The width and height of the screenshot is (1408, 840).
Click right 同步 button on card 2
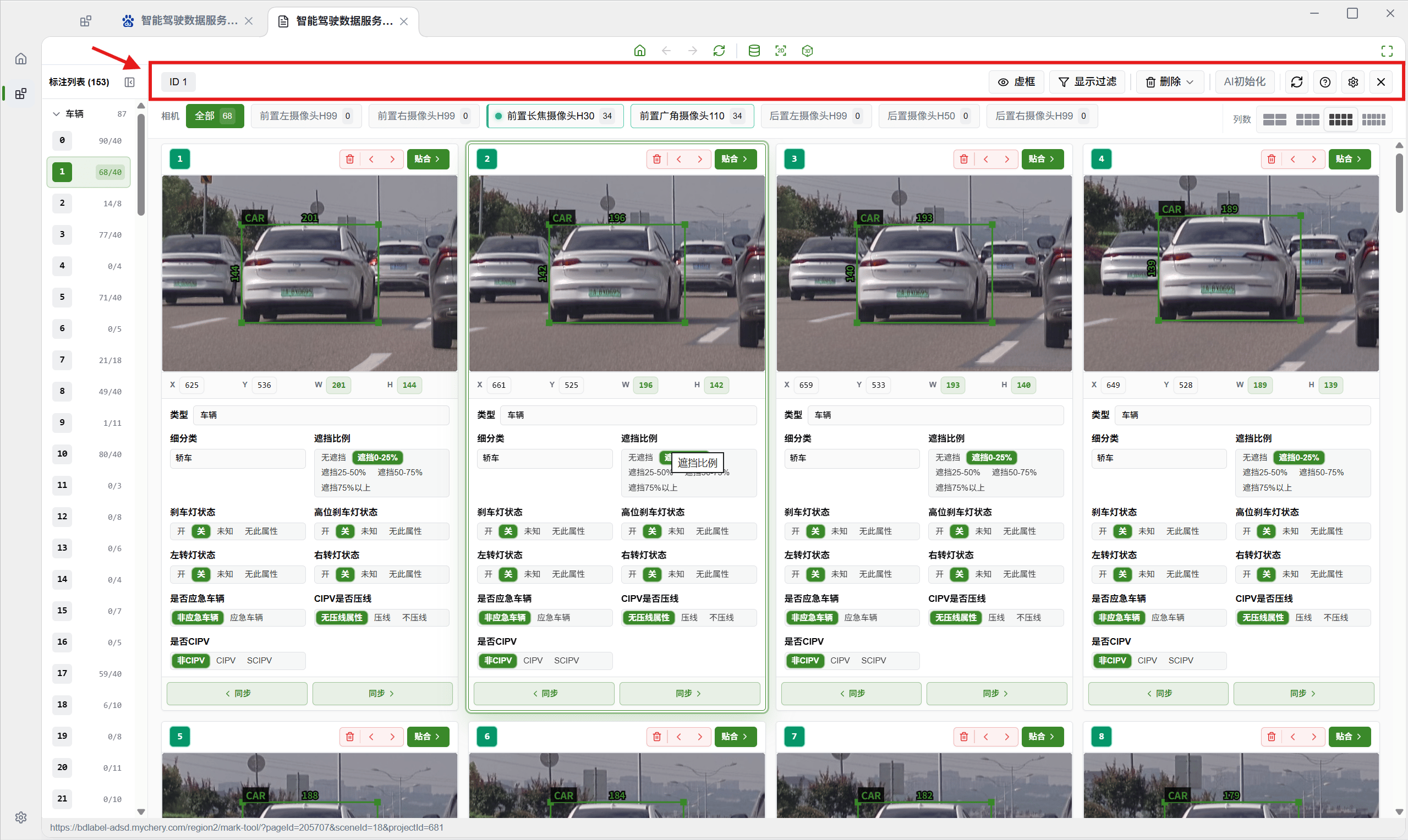[x=689, y=693]
